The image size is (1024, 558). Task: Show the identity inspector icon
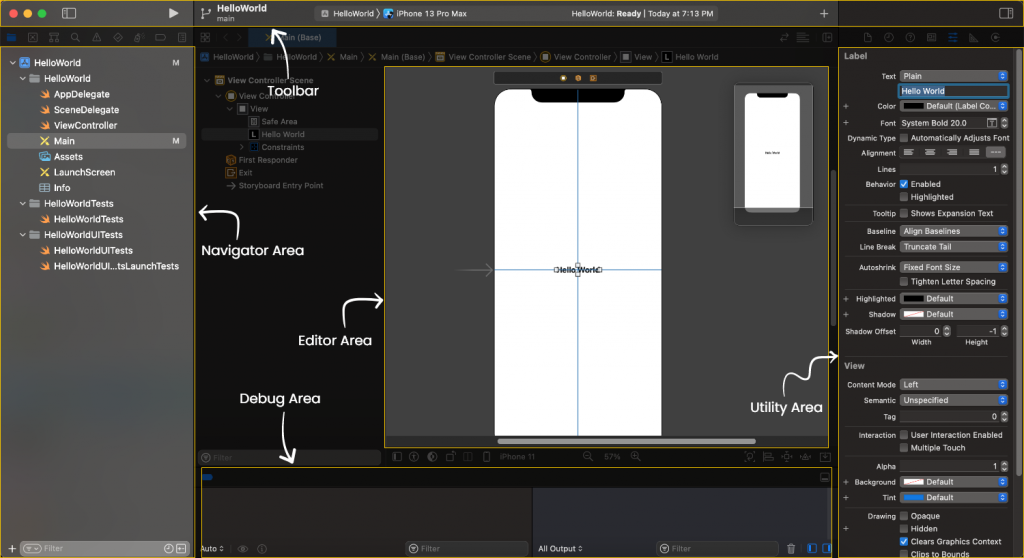click(931, 37)
